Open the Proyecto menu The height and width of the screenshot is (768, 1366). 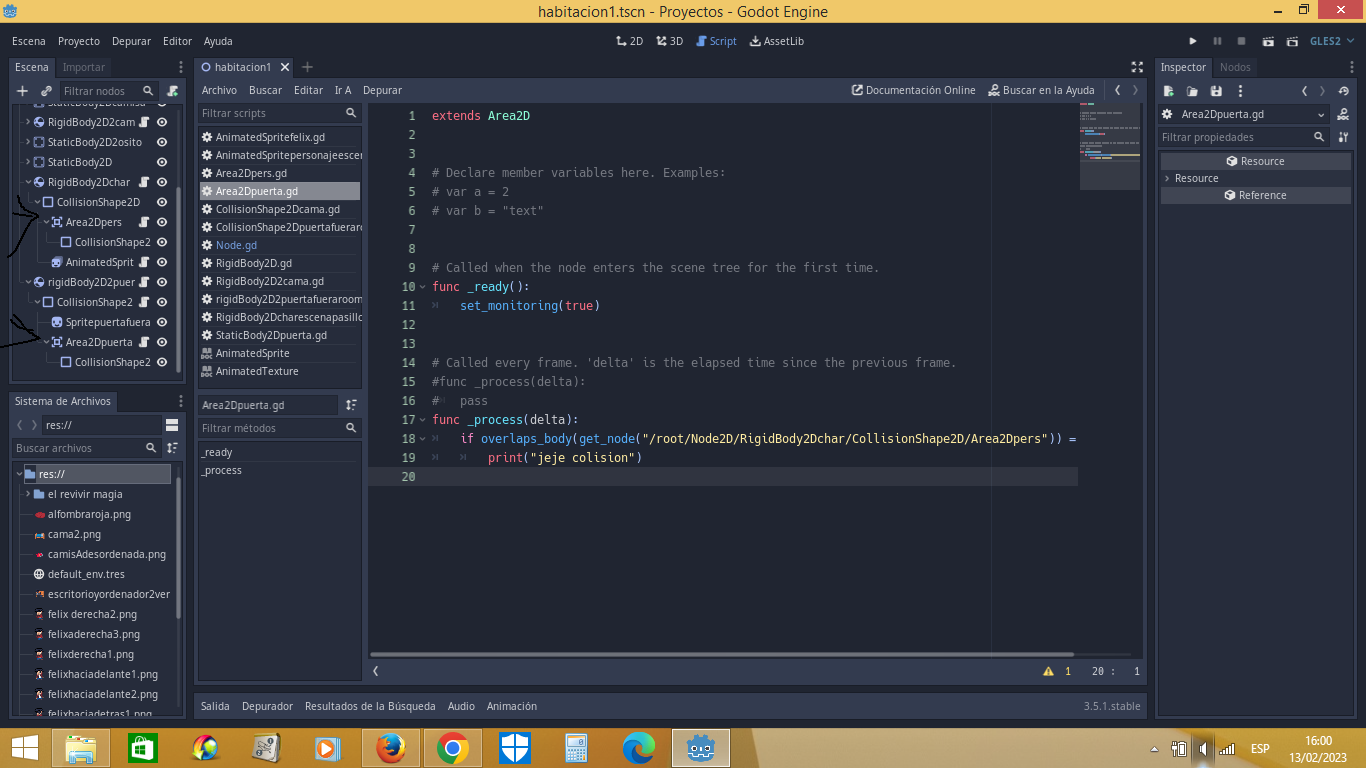pyautogui.click(x=79, y=41)
